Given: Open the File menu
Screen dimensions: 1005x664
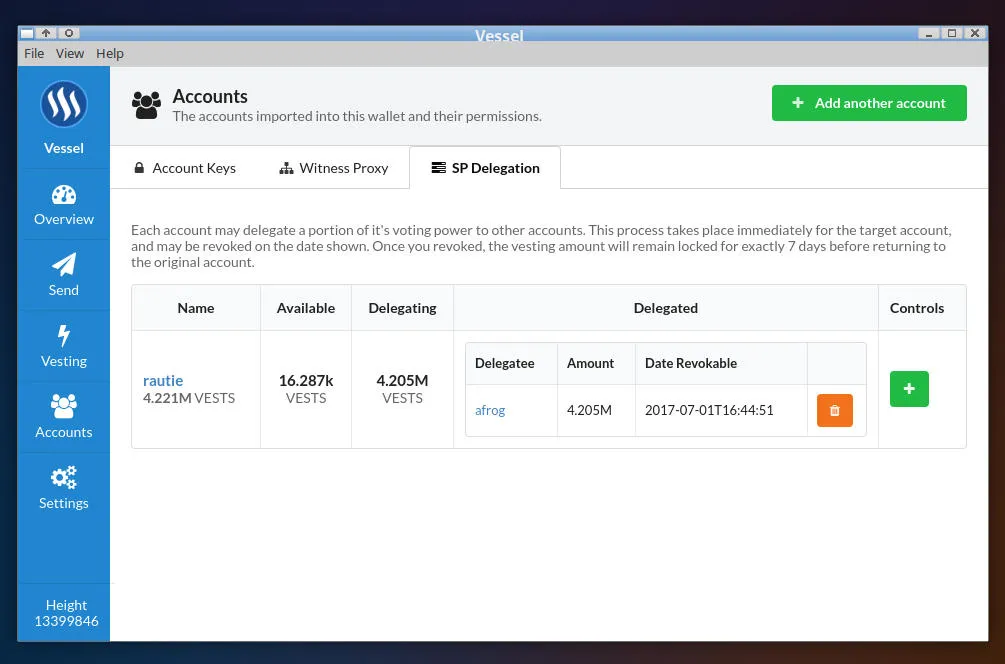Looking at the screenshot, I should (x=34, y=54).
